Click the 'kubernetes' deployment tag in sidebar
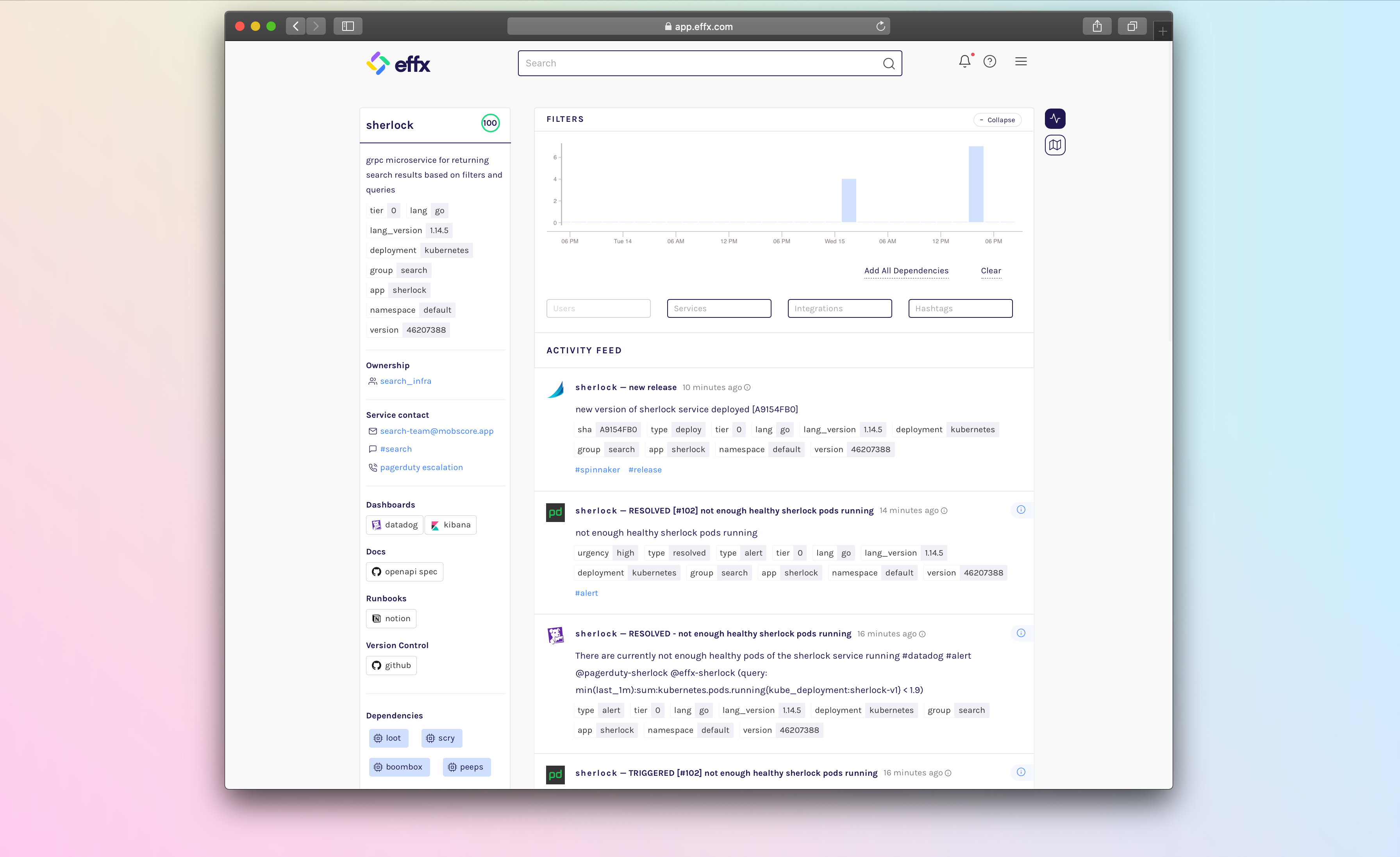 click(446, 250)
